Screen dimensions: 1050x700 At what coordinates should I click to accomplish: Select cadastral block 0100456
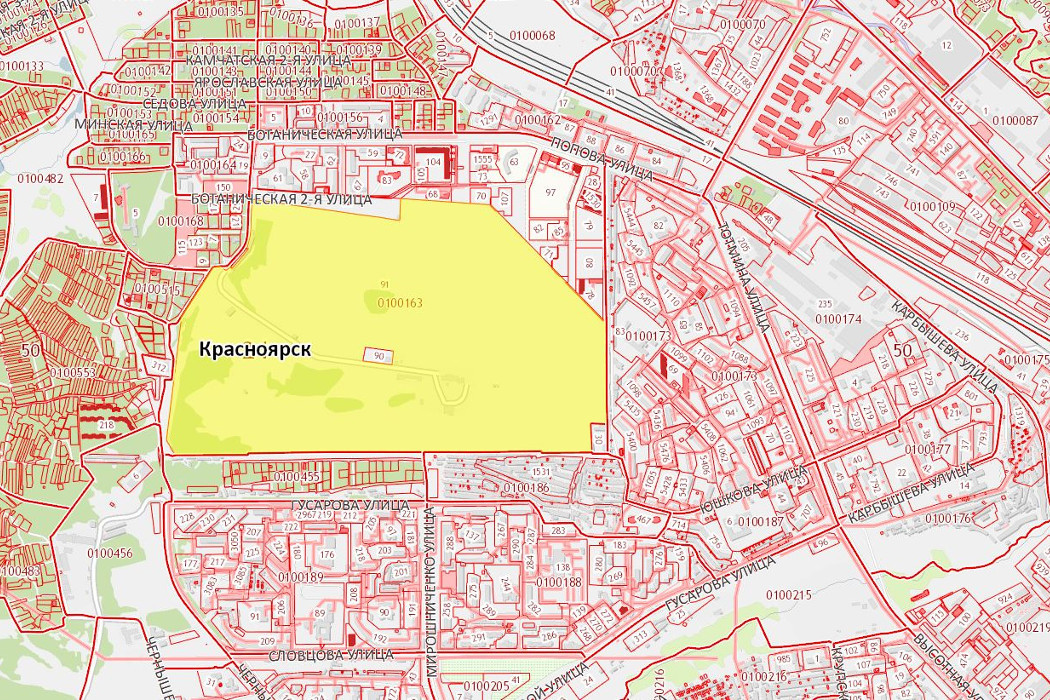[x=109, y=553]
